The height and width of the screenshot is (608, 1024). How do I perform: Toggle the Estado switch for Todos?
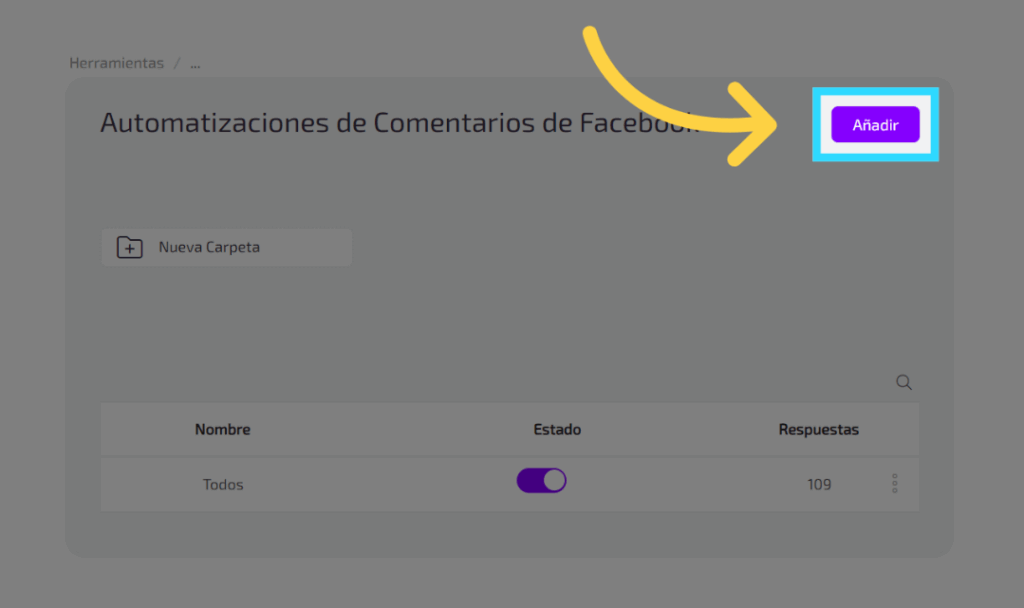[x=541, y=481]
